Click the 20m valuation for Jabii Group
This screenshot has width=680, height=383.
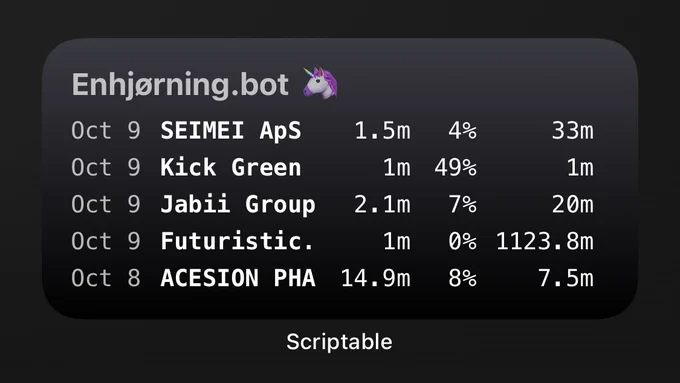point(572,204)
